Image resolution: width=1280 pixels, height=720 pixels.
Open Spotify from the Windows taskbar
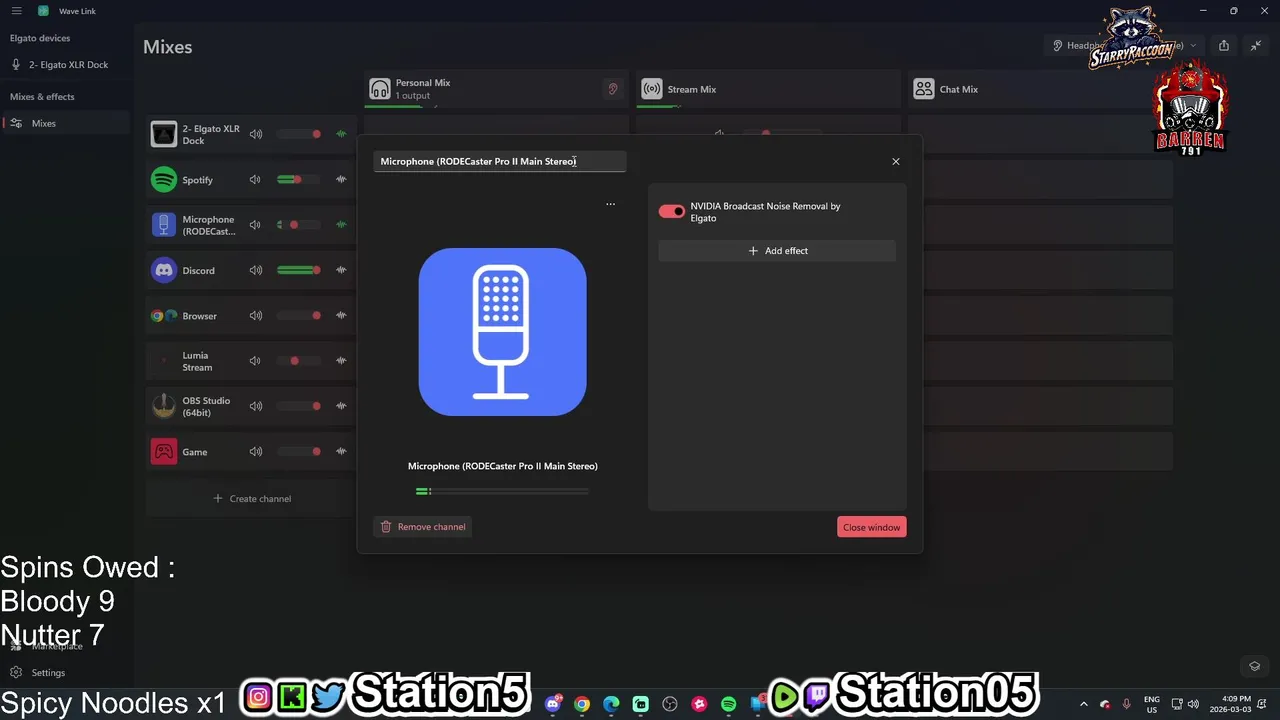728,704
